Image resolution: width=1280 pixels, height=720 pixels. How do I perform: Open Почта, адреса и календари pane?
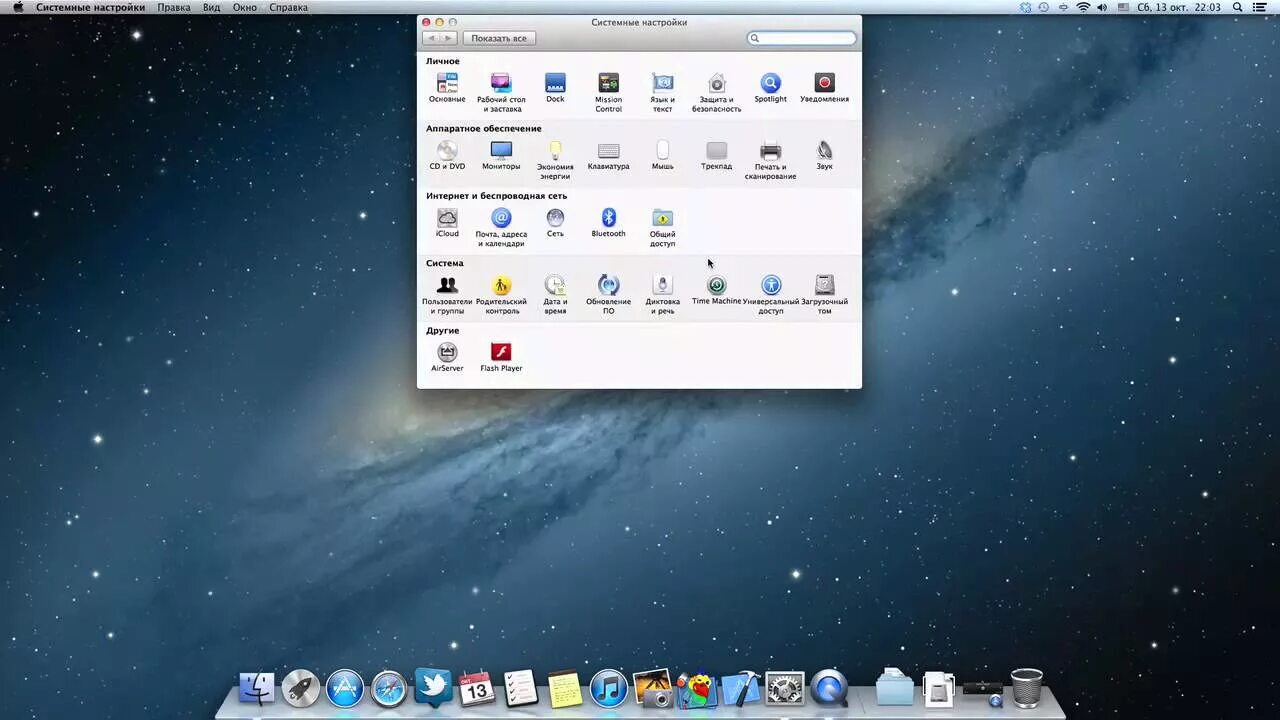(x=501, y=227)
